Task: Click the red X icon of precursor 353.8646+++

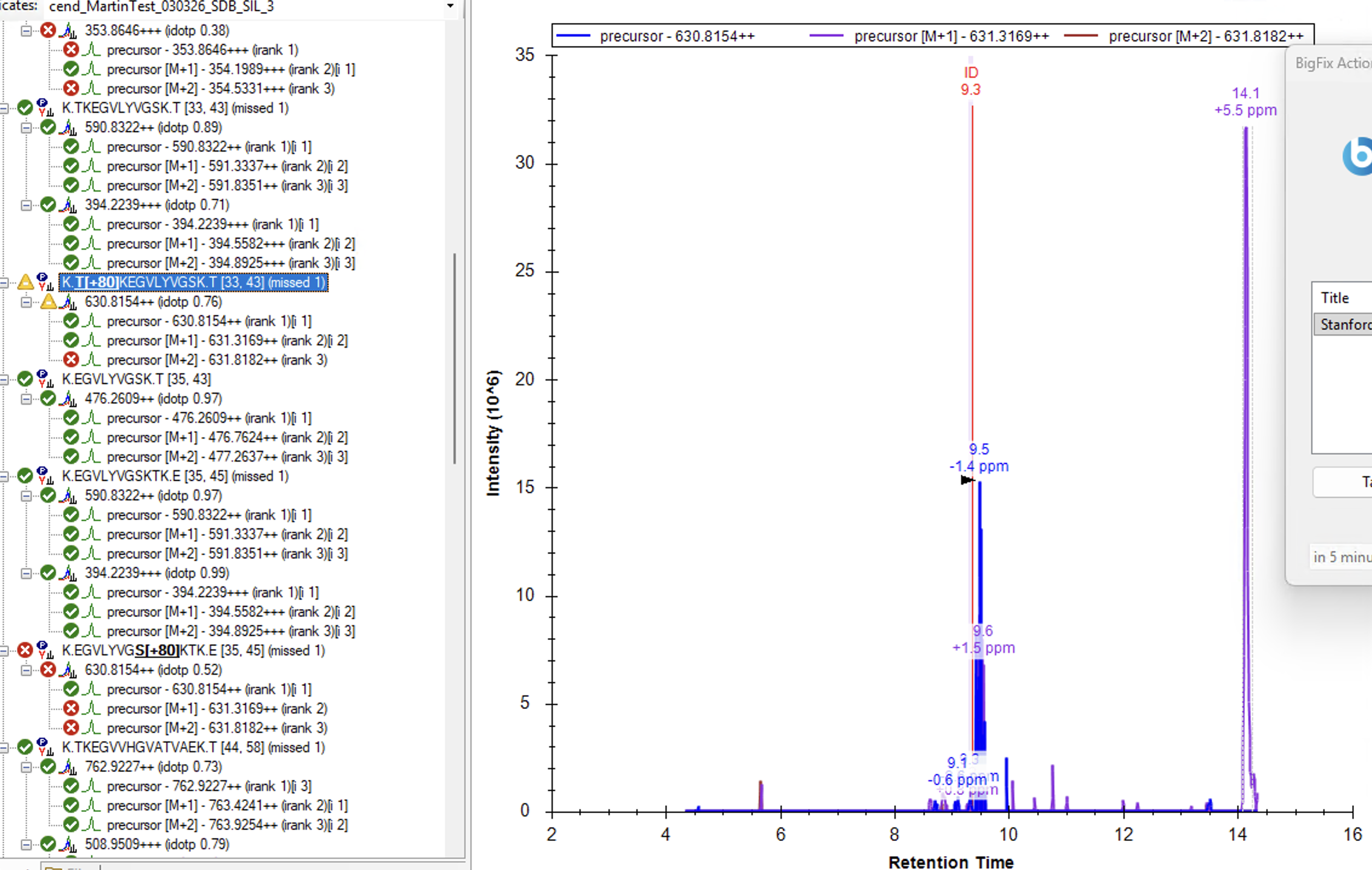Action: click(x=71, y=50)
